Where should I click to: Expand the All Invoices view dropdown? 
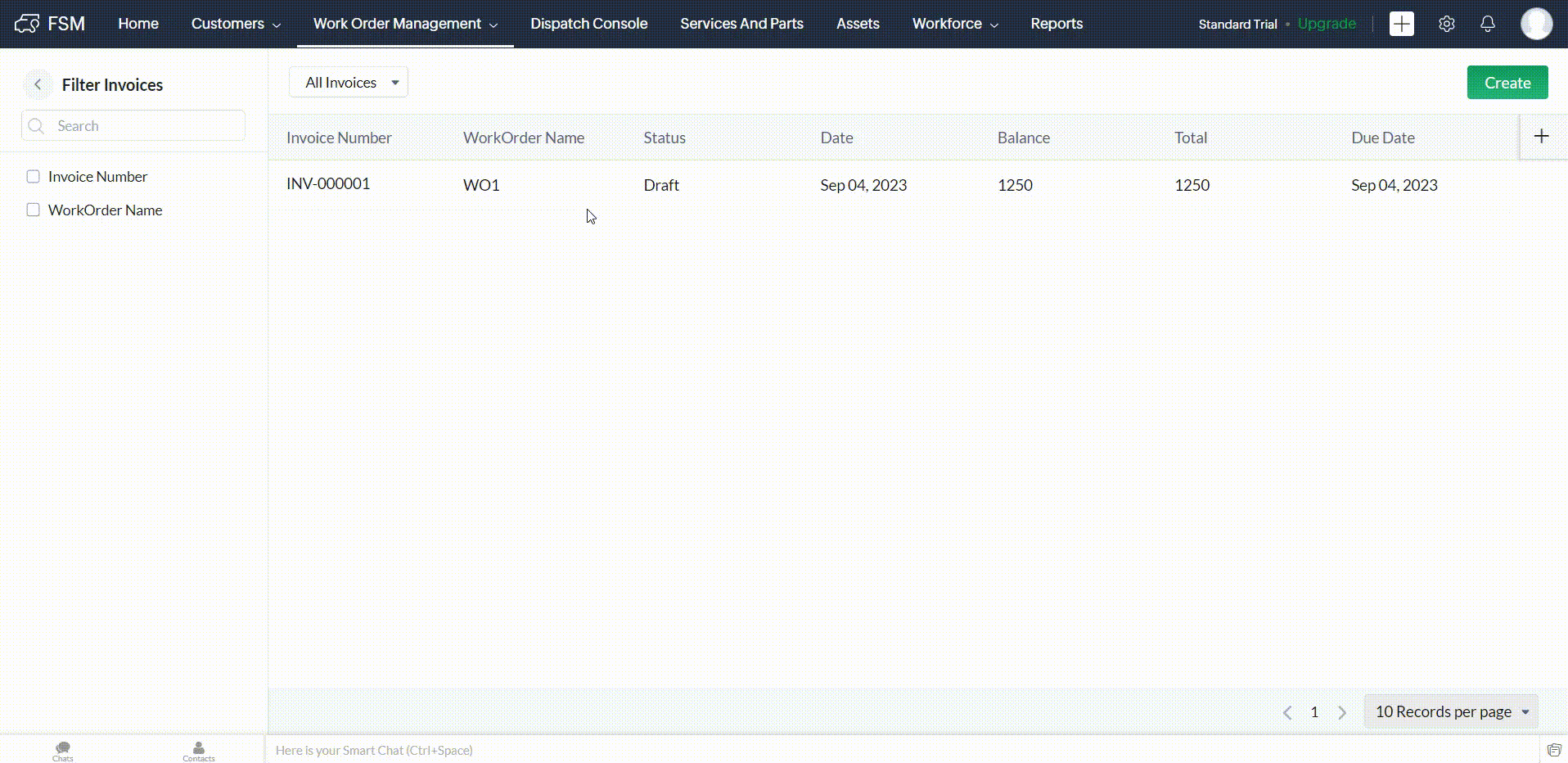point(349,83)
